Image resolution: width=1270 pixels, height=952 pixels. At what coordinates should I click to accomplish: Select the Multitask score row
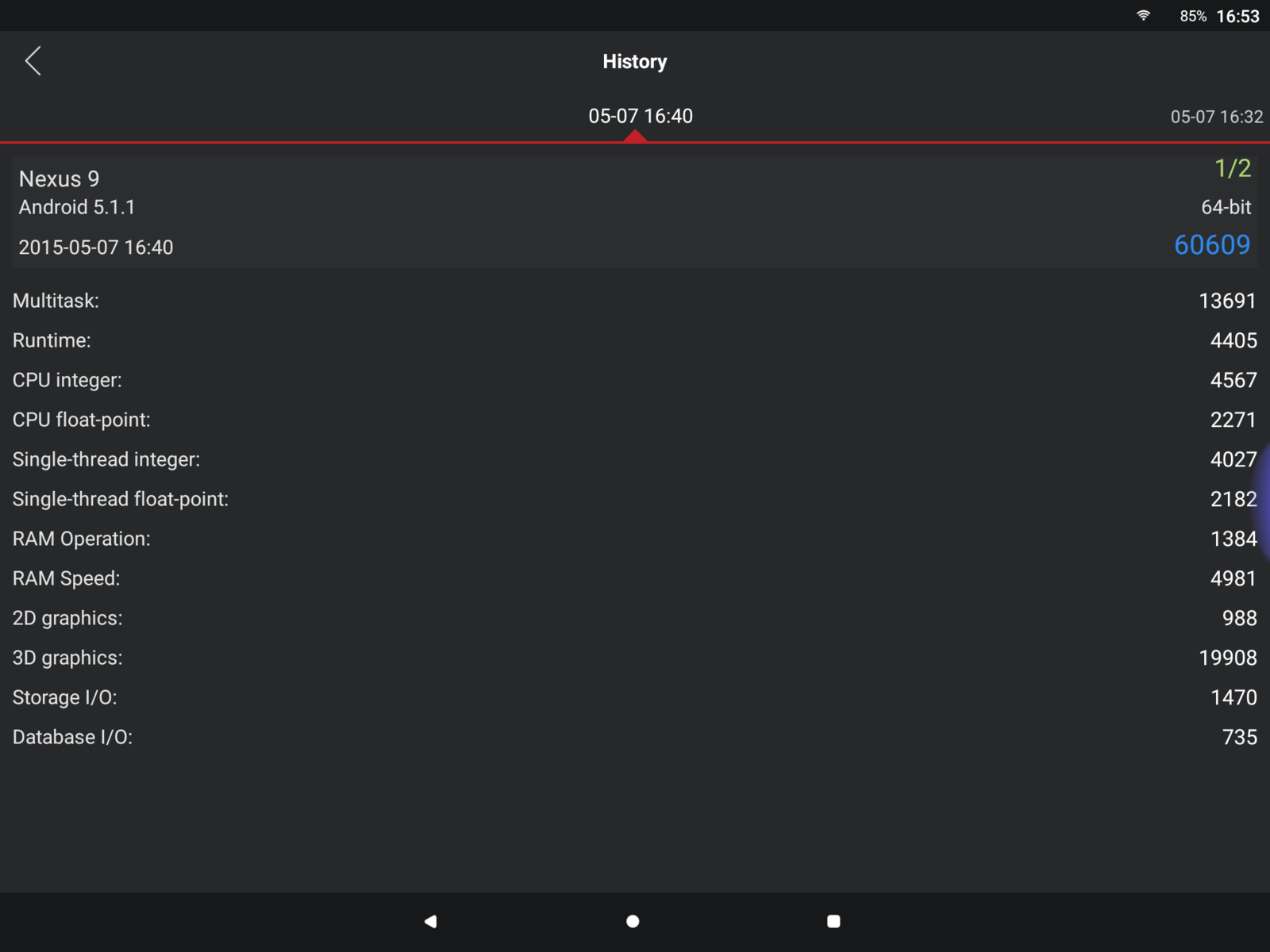pos(635,301)
